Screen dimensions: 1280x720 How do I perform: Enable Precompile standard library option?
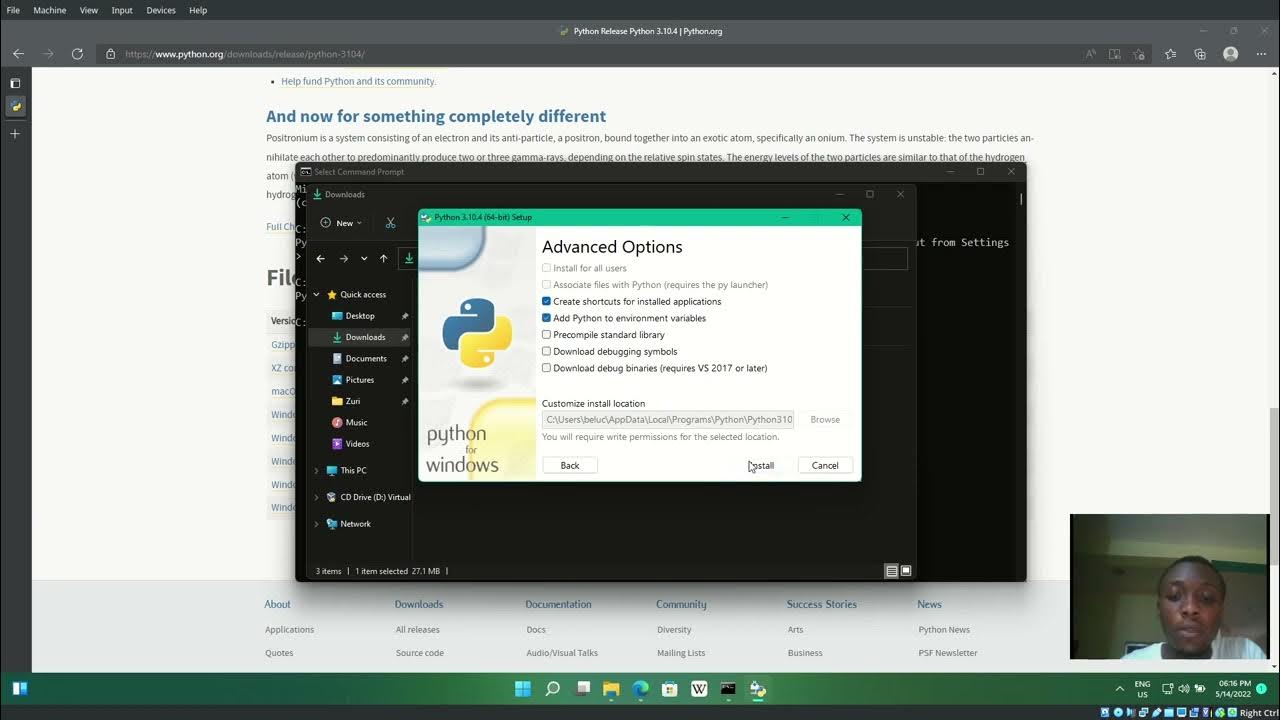coord(546,335)
